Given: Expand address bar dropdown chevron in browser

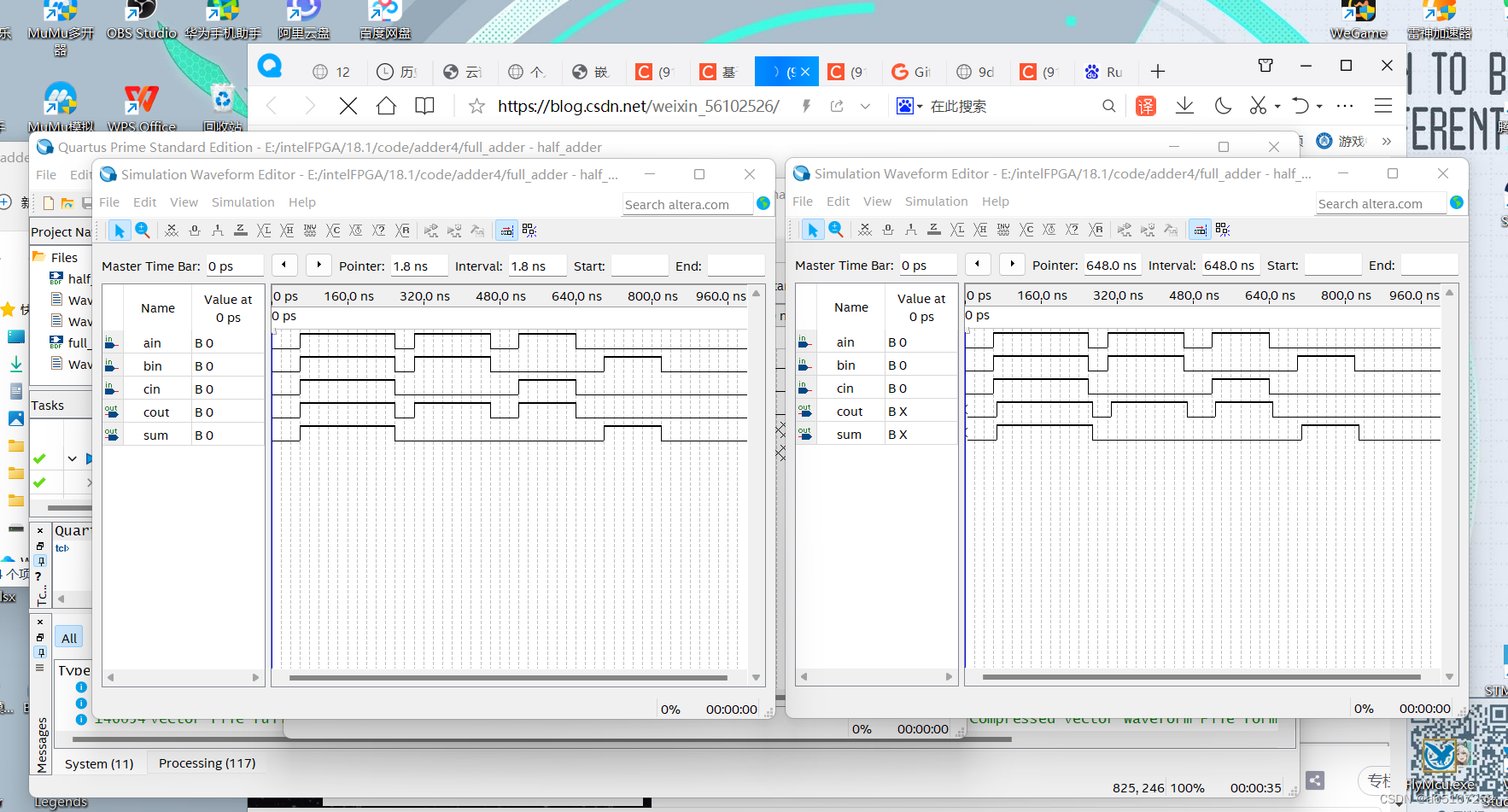Looking at the screenshot, I should (x=865, y=106).
